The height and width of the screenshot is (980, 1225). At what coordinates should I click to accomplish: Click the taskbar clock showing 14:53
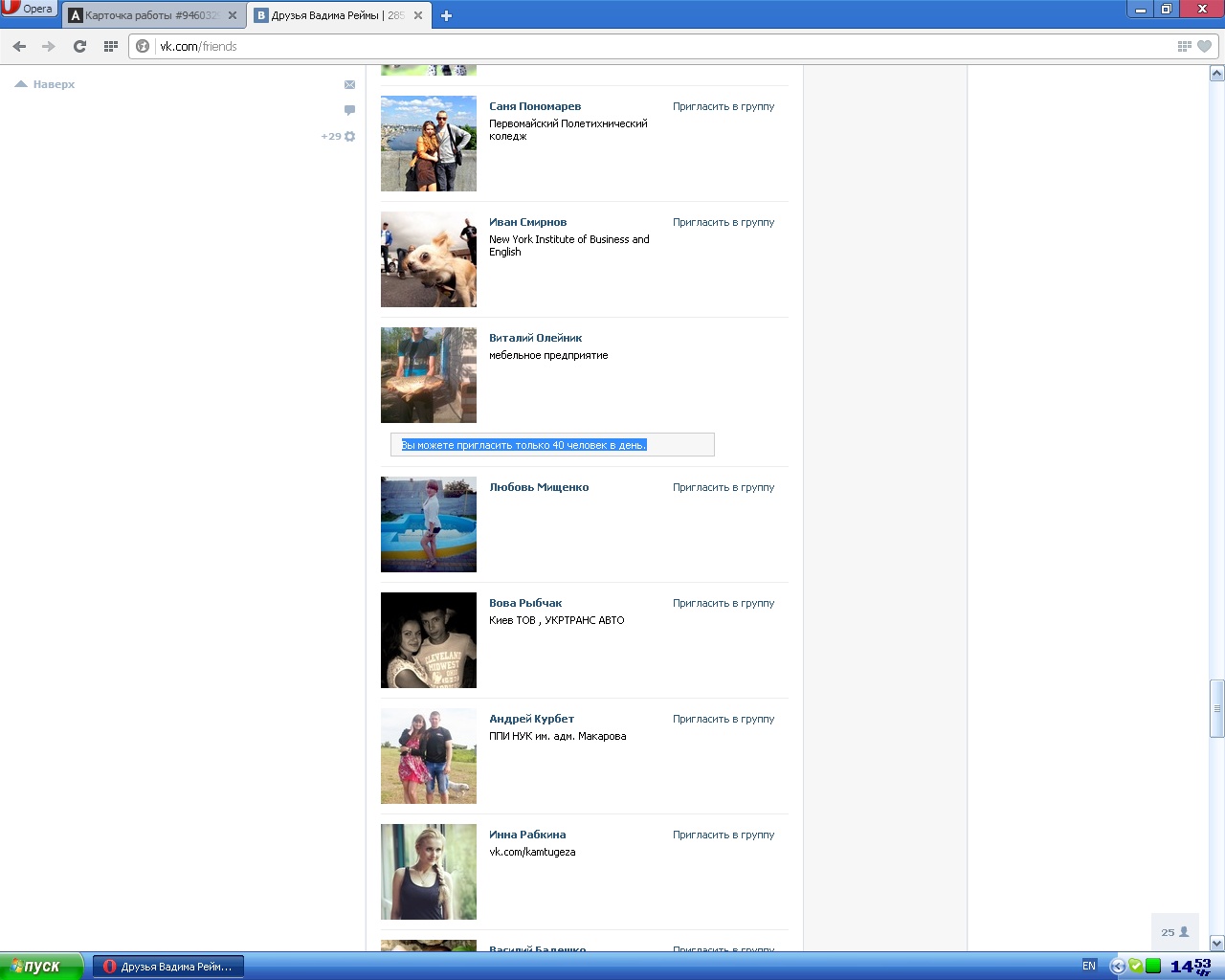(1191, 967)
